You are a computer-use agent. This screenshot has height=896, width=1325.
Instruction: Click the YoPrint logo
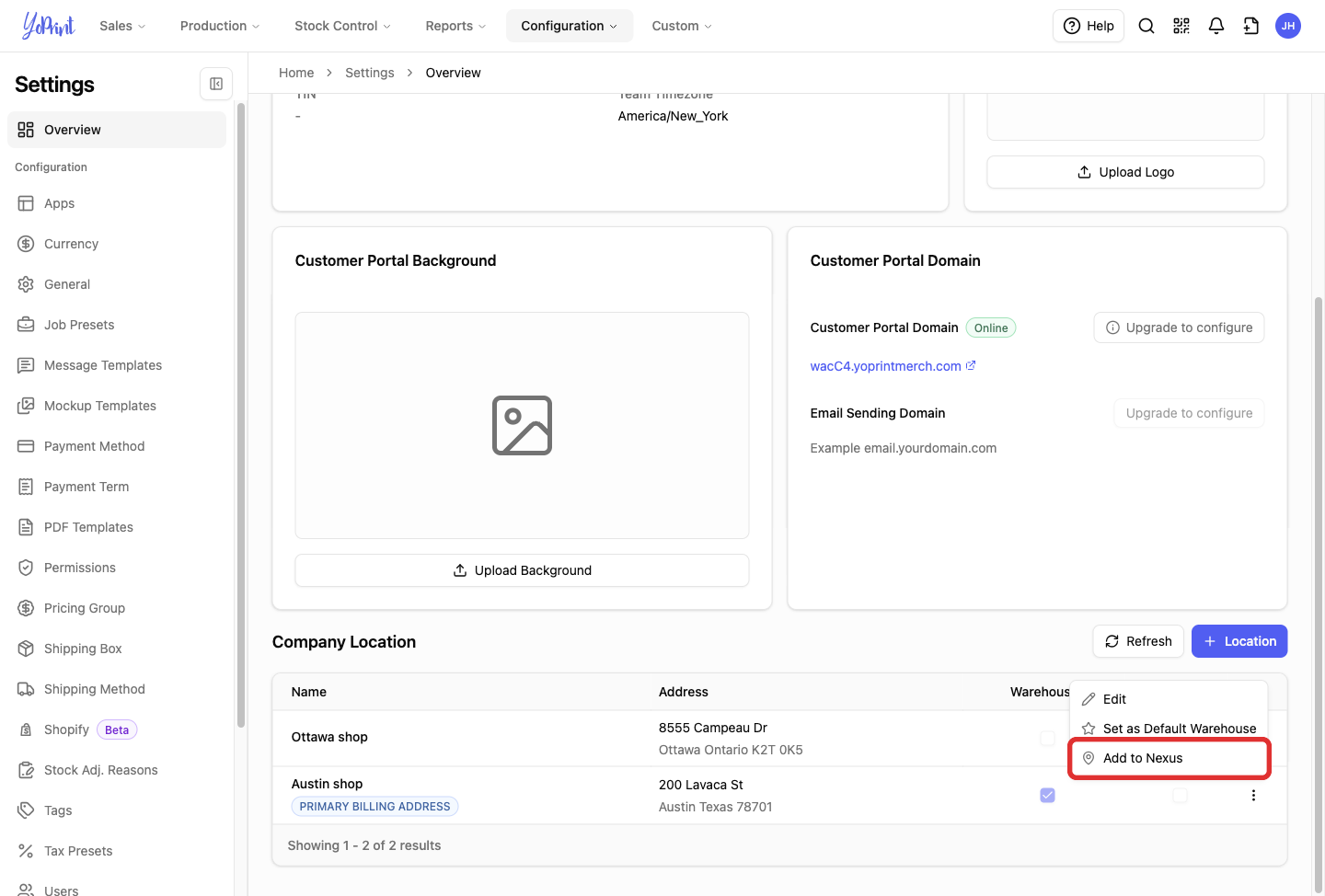click(49, 26)
